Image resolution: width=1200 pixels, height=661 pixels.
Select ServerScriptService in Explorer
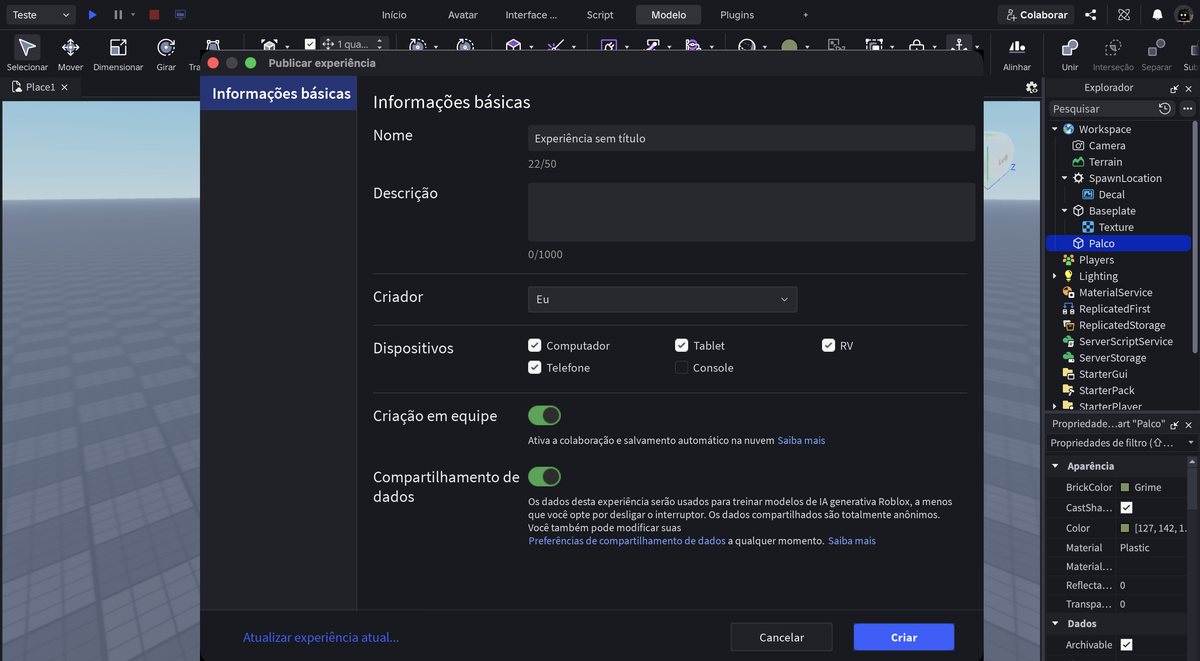pyautogui.click(x=1125, y=341)
